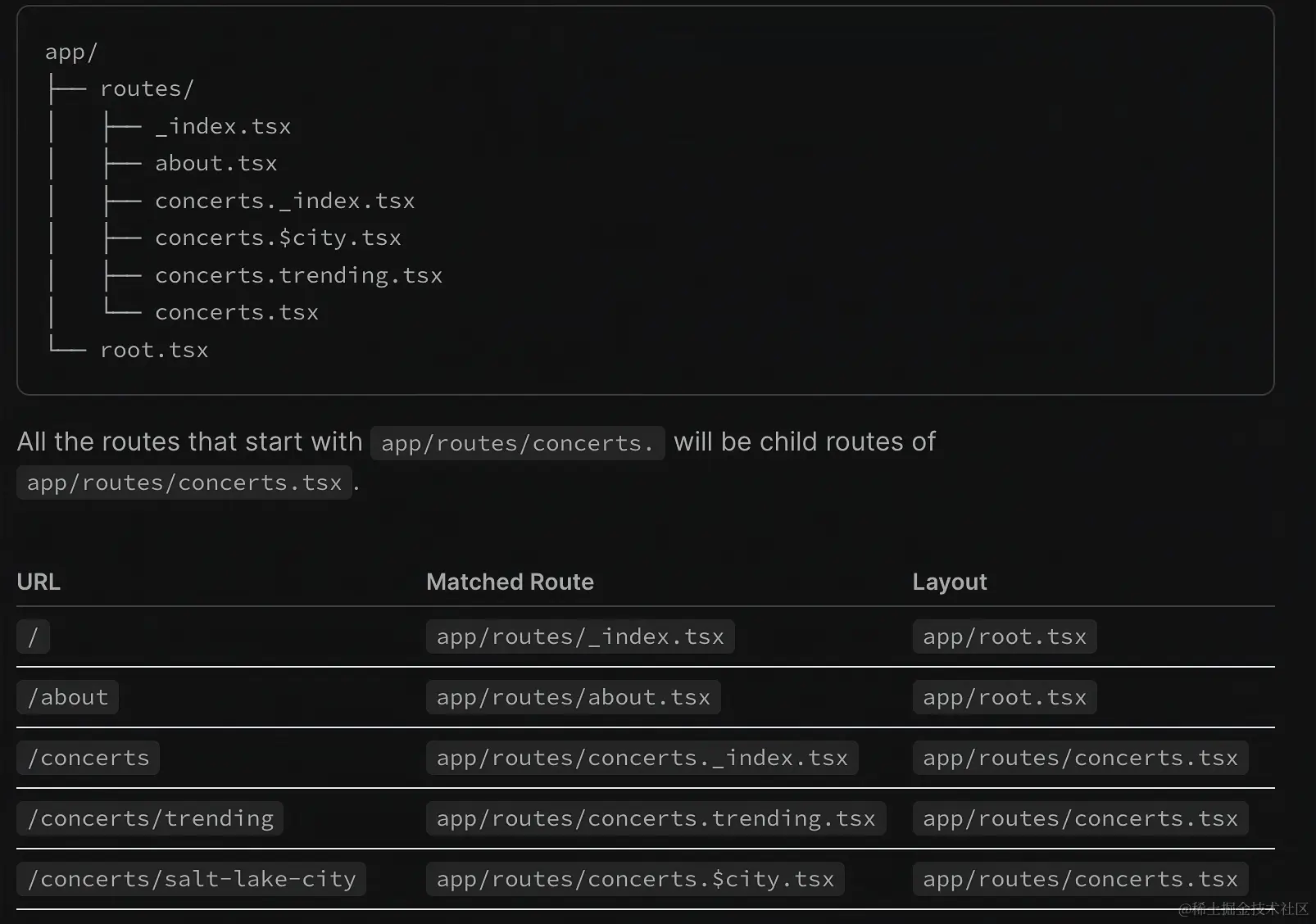1316x924 pixels.
Task: Select the /about URL cell
Action: coord(68,697)
